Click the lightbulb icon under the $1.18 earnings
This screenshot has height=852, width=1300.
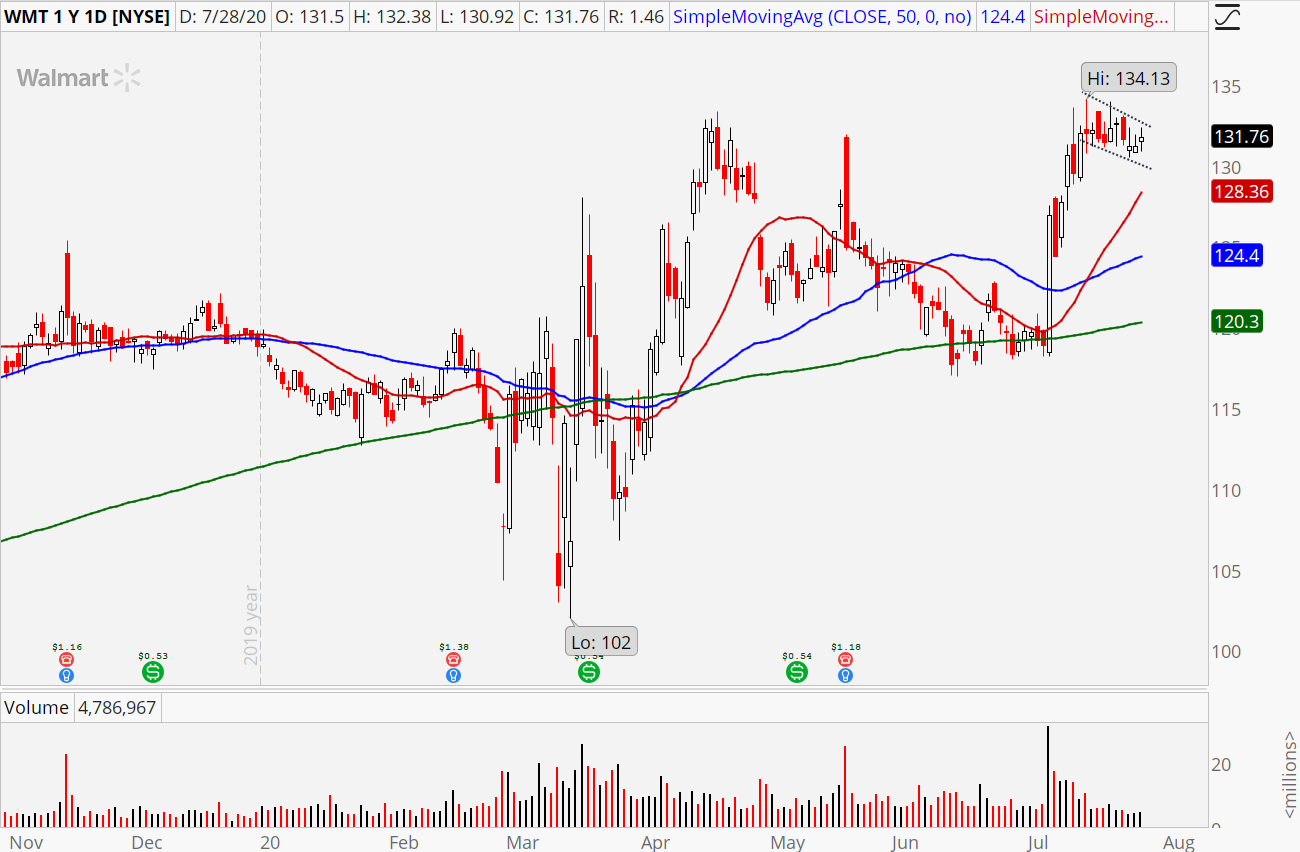click(x=846, y=675)
